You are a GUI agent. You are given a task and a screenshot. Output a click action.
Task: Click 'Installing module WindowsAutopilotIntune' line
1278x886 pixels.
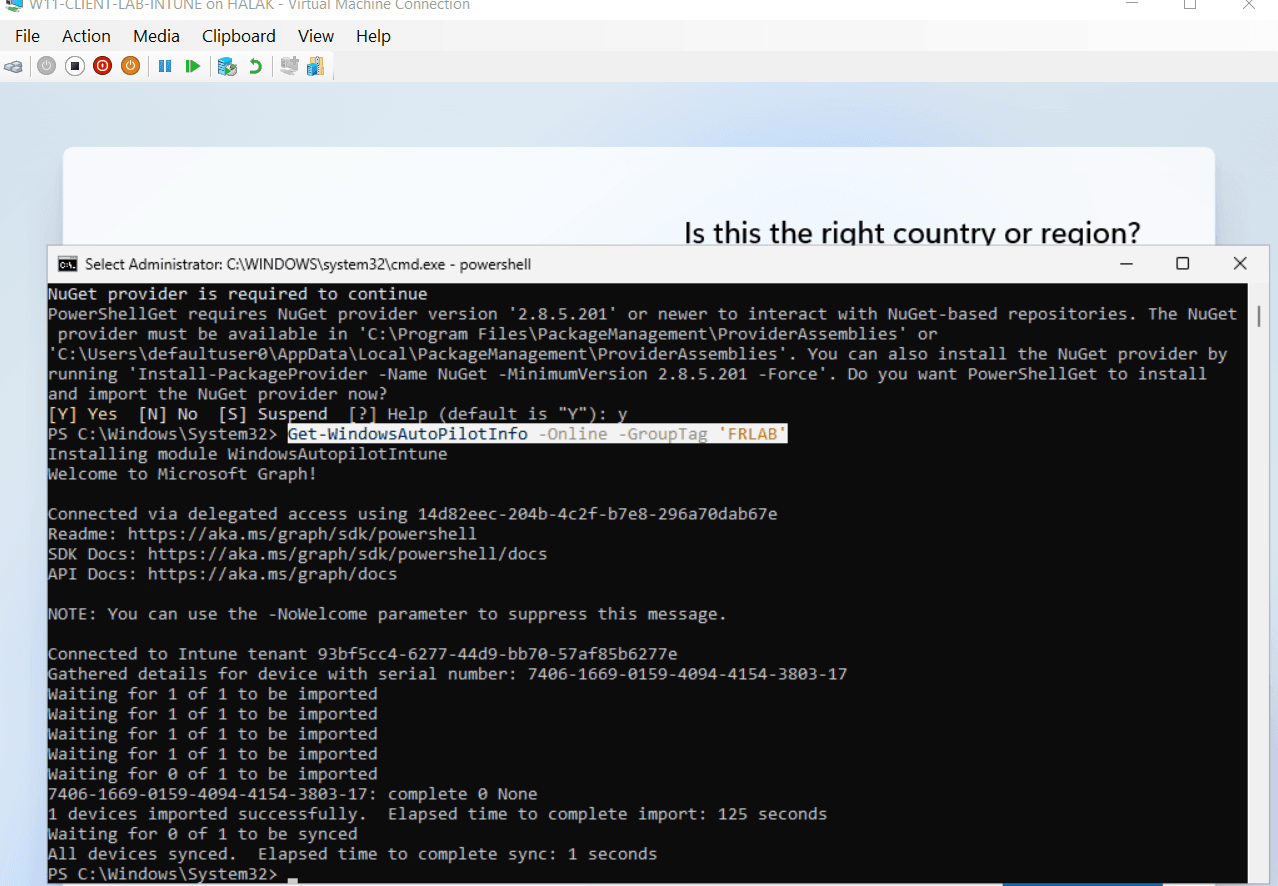(x=247, y=454)
